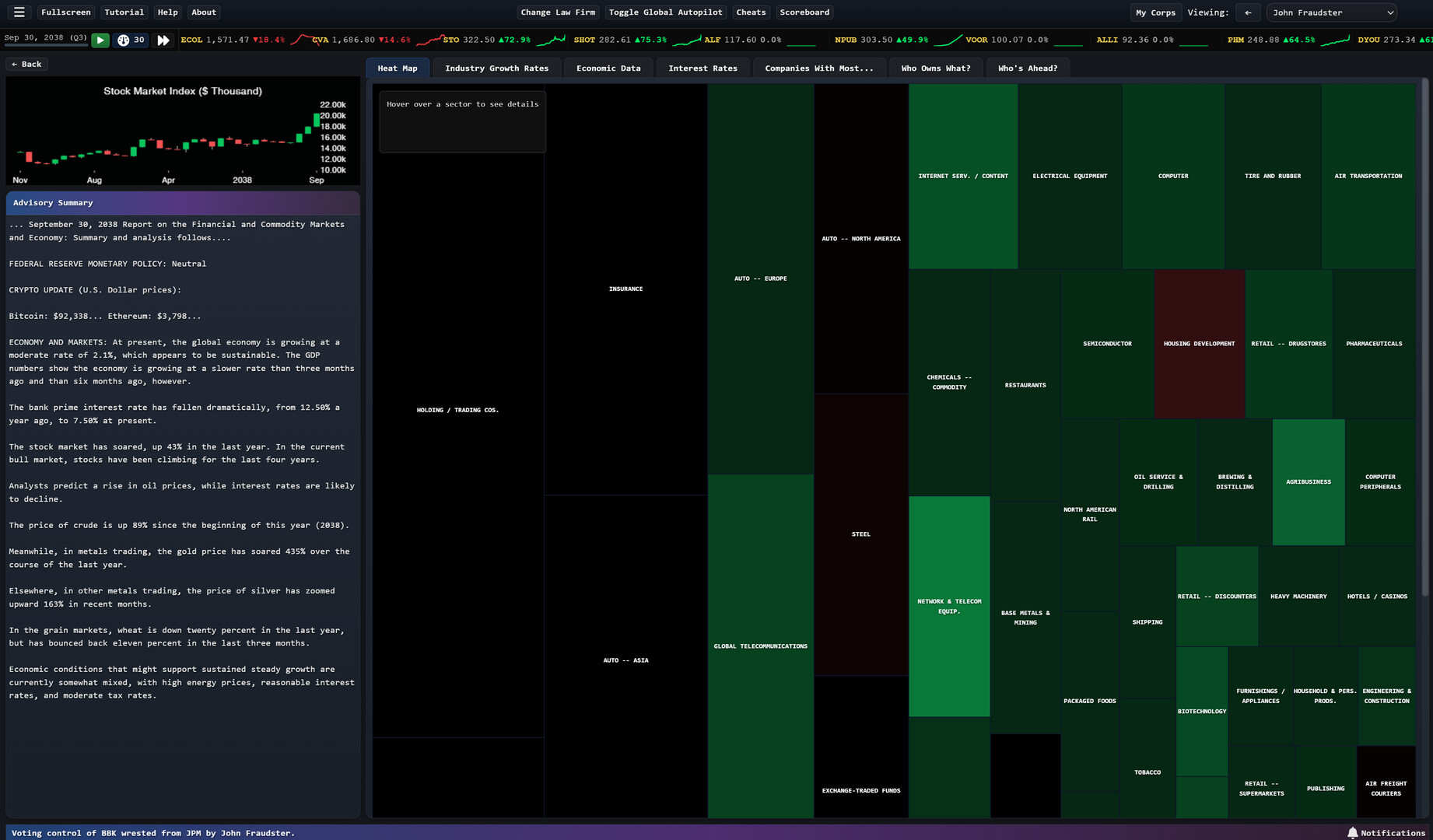Viewport: 1433px width, 840px height.
Task: Open the Scoreboard
Action: click(x=804, y=12)
